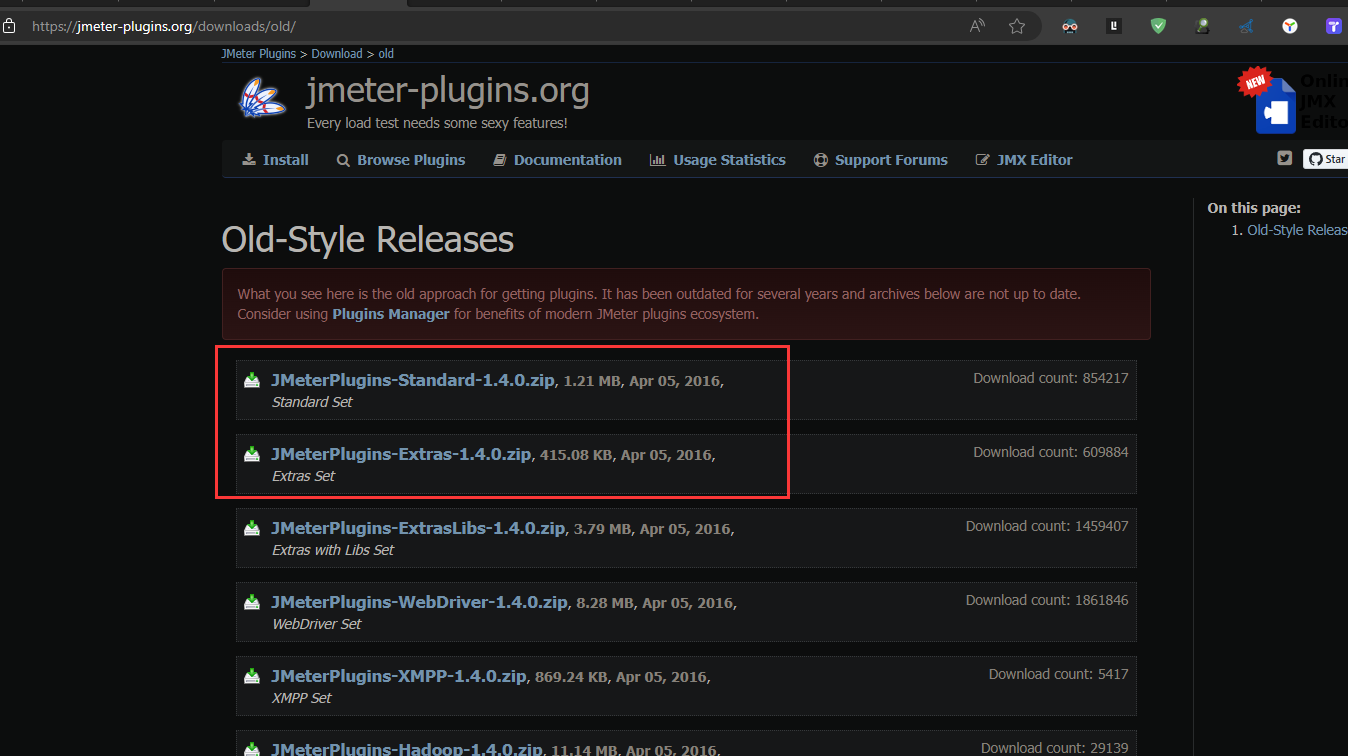The width and height of the screenshot is (1348, 756).
Task: Open the purple T extension icon
Action: tap(1333, 26)
